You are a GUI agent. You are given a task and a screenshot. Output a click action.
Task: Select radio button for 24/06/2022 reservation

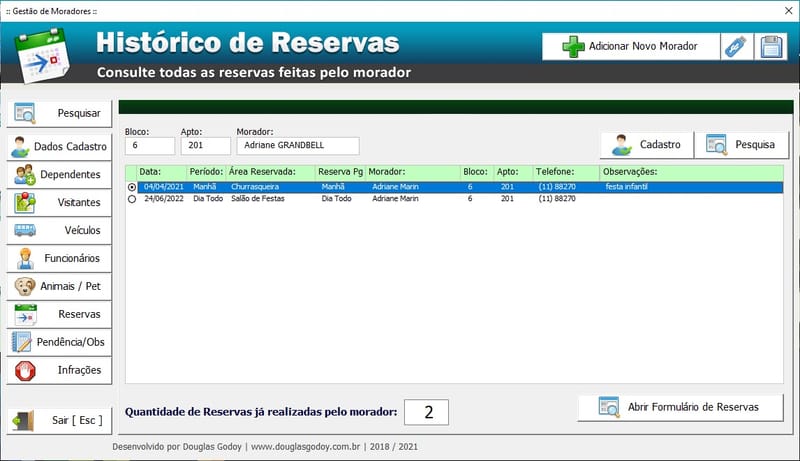(132, 199)
